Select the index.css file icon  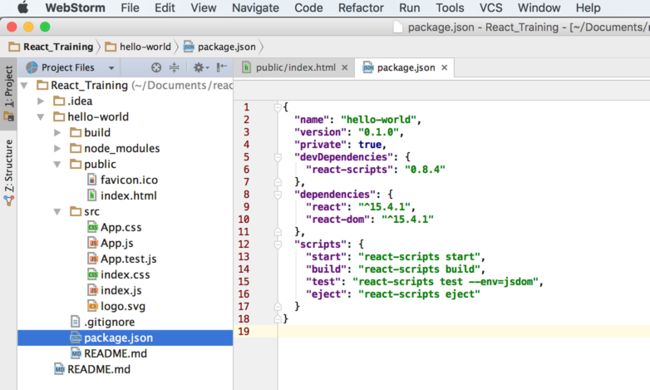92,275
